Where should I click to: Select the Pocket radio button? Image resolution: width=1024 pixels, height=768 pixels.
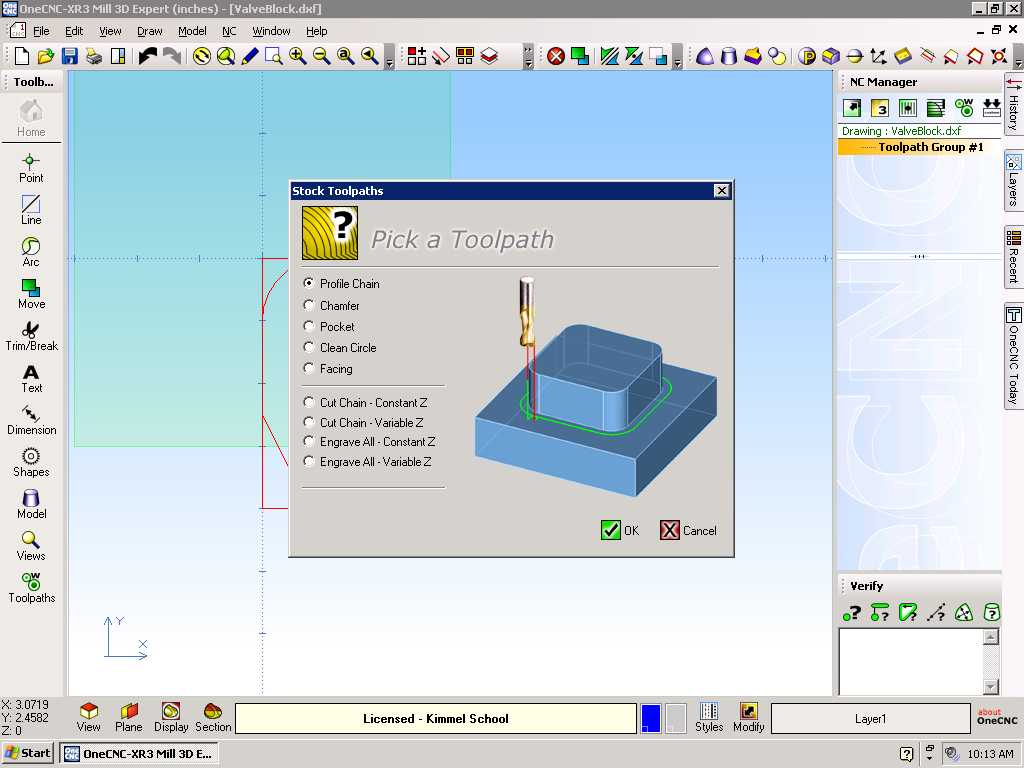[309, 326]
